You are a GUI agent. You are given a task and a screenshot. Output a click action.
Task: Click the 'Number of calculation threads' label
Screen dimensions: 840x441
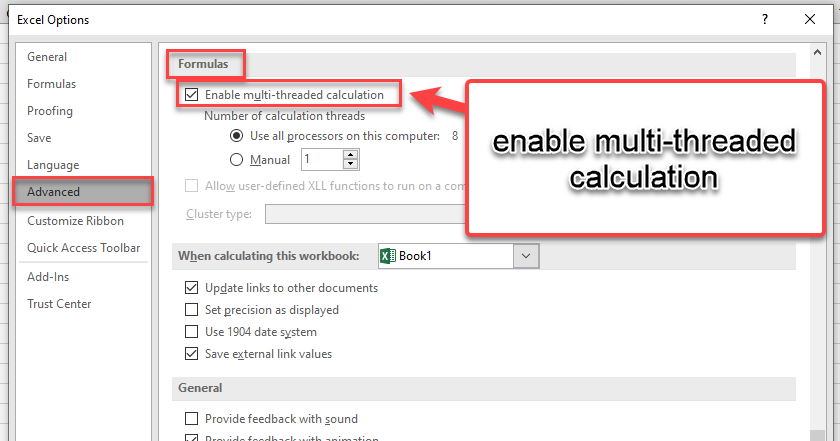point(284,116)
